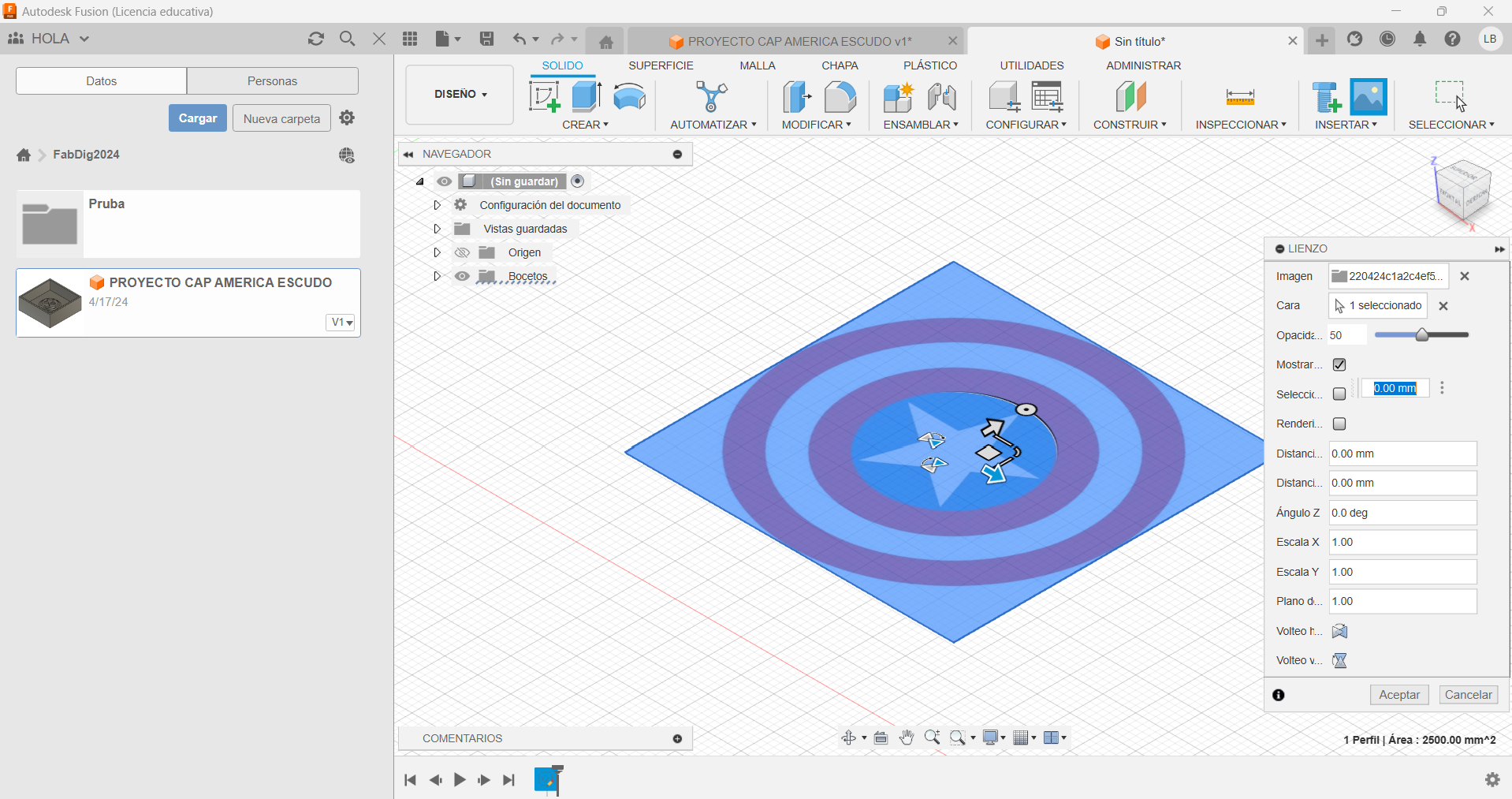
Task: Expand Configuración del documento node
Action: [437, 205]
